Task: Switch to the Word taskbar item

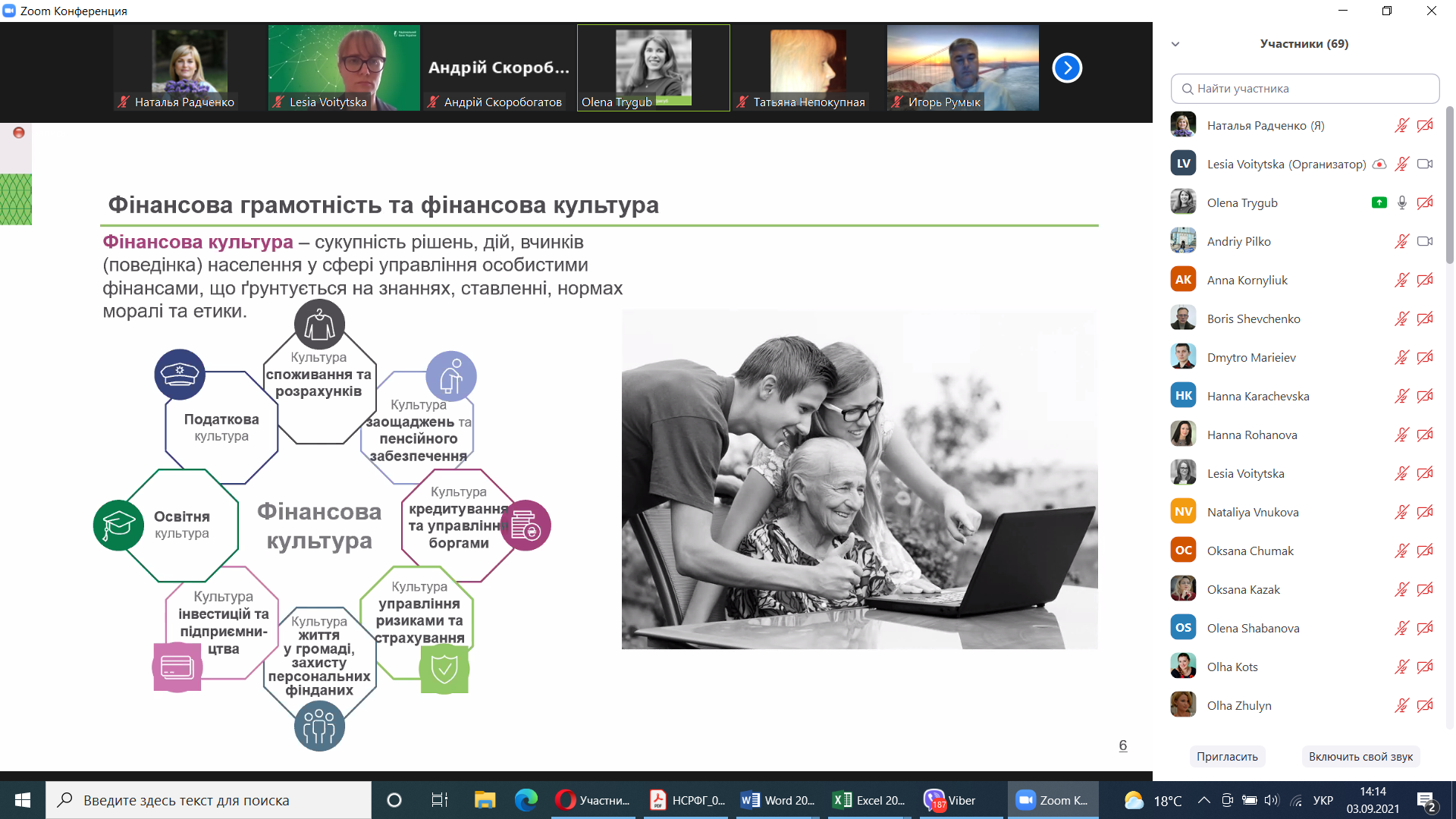Action: point(777,800)
